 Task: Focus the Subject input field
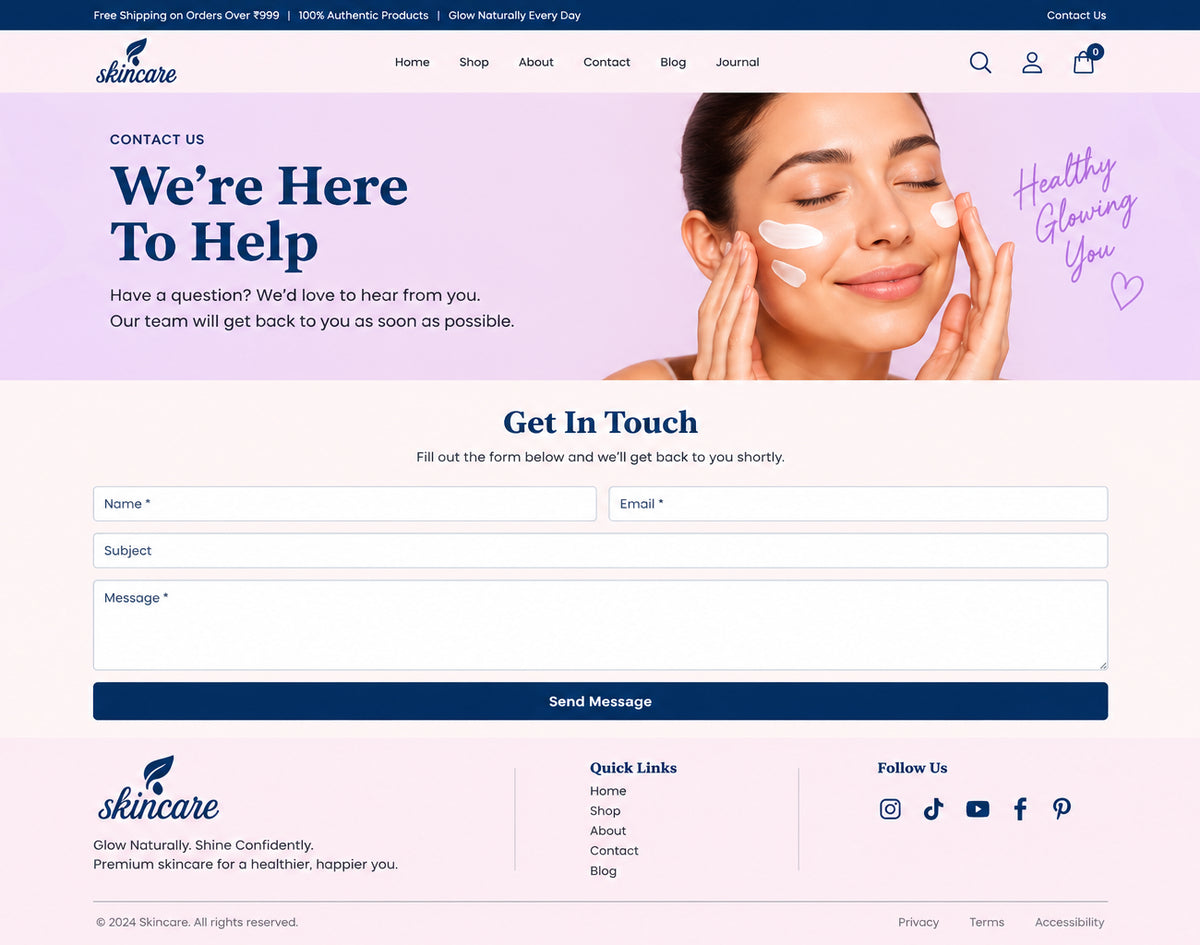point(600,551)
